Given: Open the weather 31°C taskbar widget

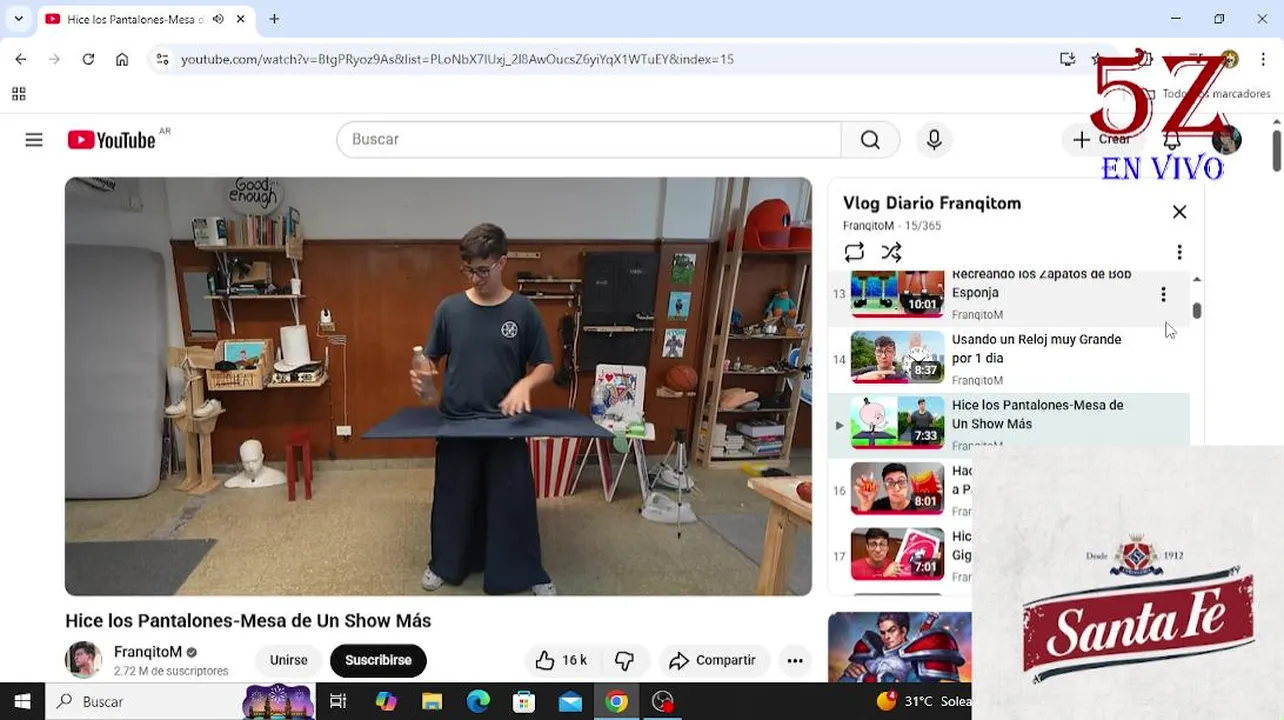Looking at the screenshot, I should [x=923, y=702].
